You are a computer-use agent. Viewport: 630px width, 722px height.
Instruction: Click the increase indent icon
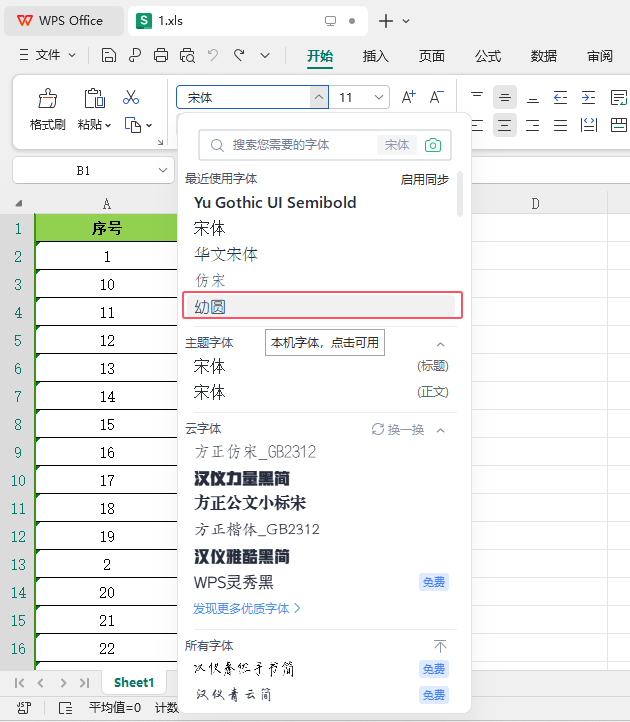click(588, 97)
